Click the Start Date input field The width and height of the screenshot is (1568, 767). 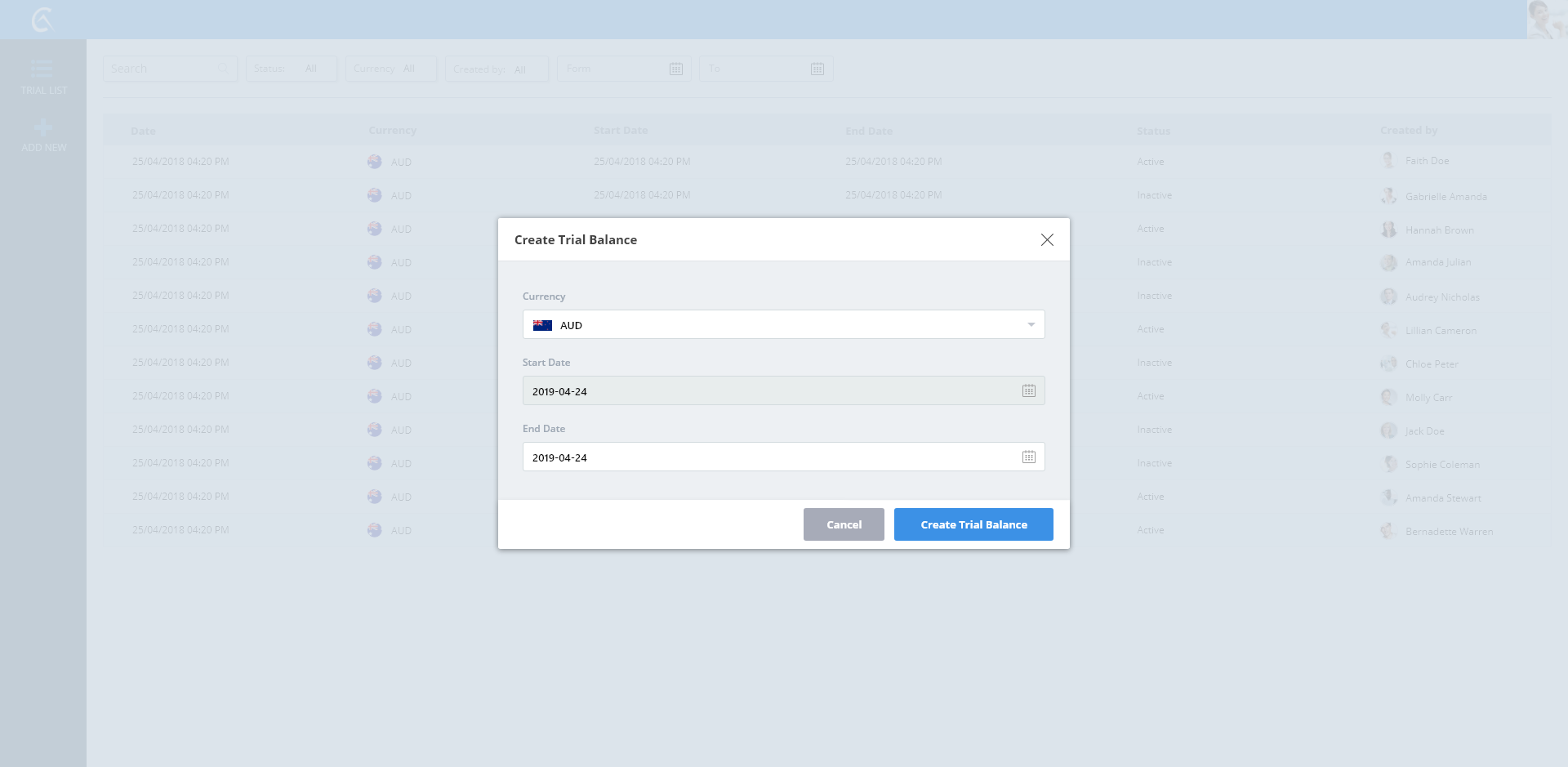(x=768, y=391)
